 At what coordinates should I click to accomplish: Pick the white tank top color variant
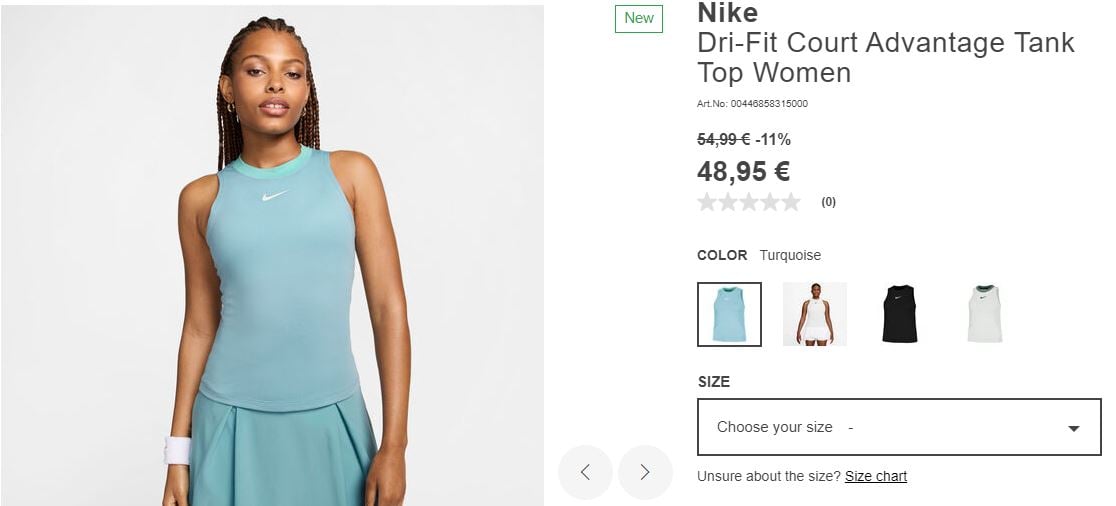click(985, 314)
